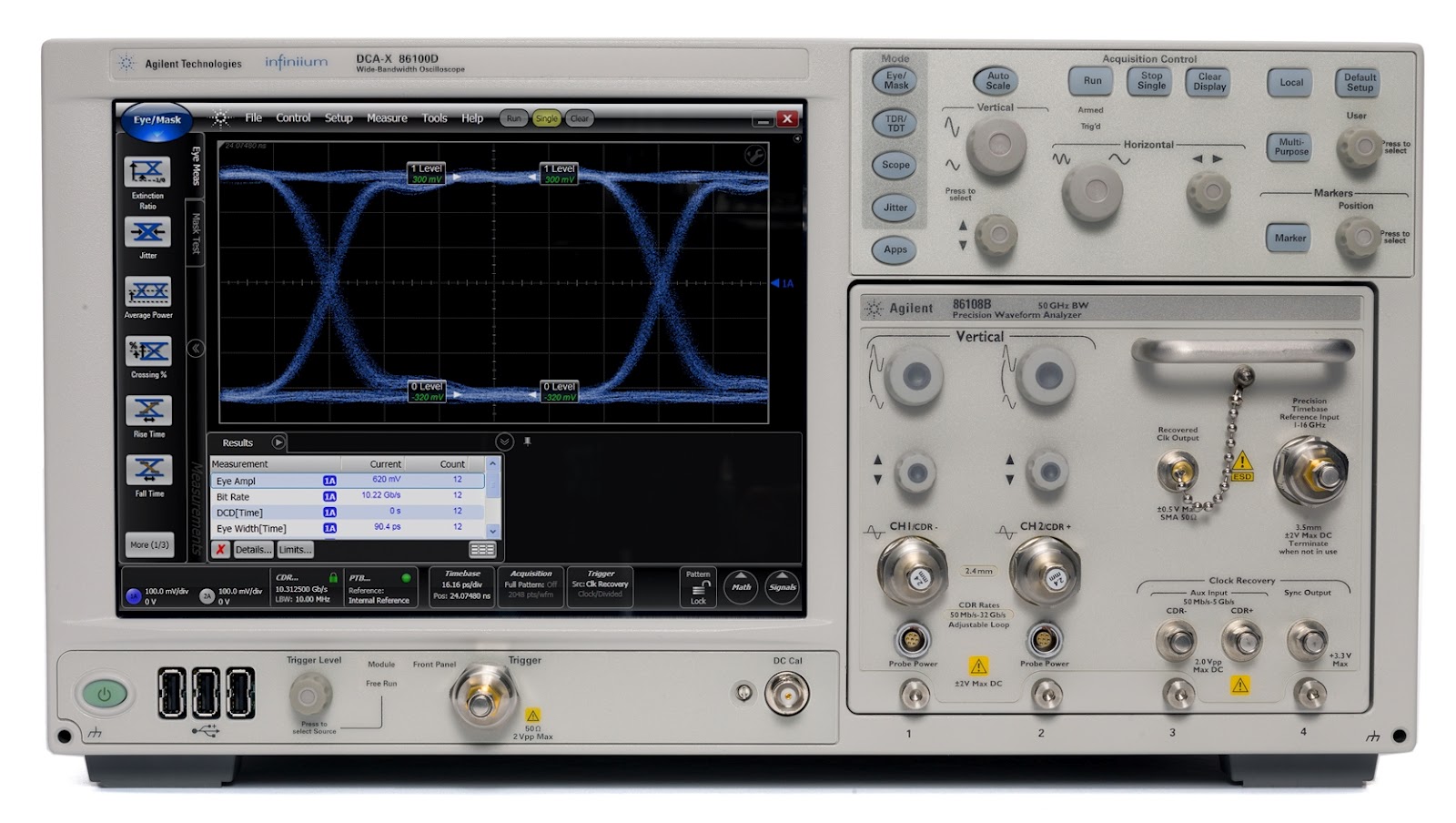Select the Bit Rate measurement row

tap(349, 496)
